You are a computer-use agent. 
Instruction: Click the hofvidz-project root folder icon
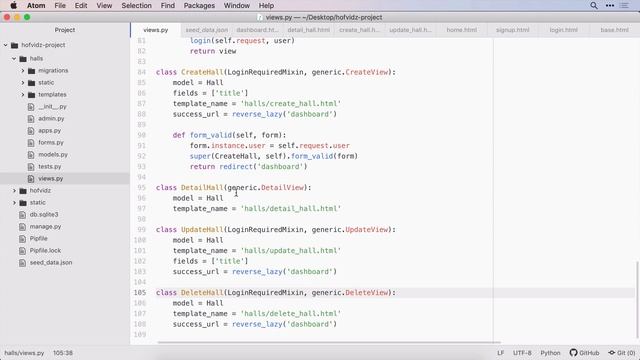pyautogui.click(x=15, y=45)
